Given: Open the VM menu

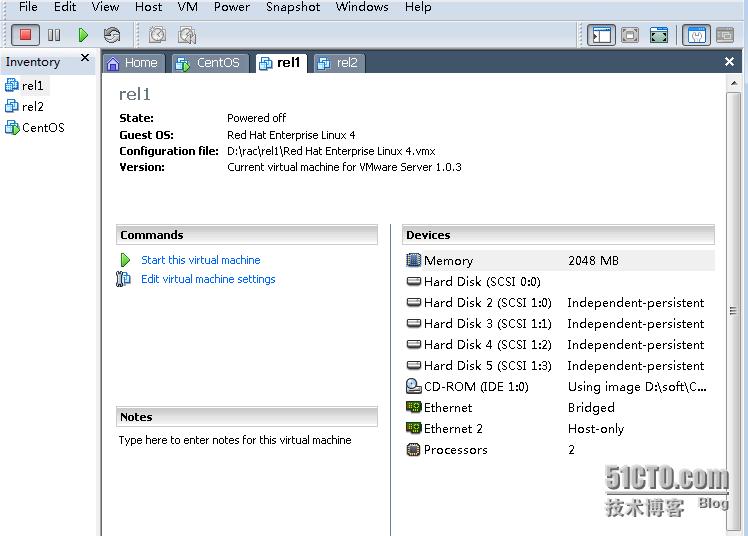Looking at the screenshot, I should [x=187, y=7].
